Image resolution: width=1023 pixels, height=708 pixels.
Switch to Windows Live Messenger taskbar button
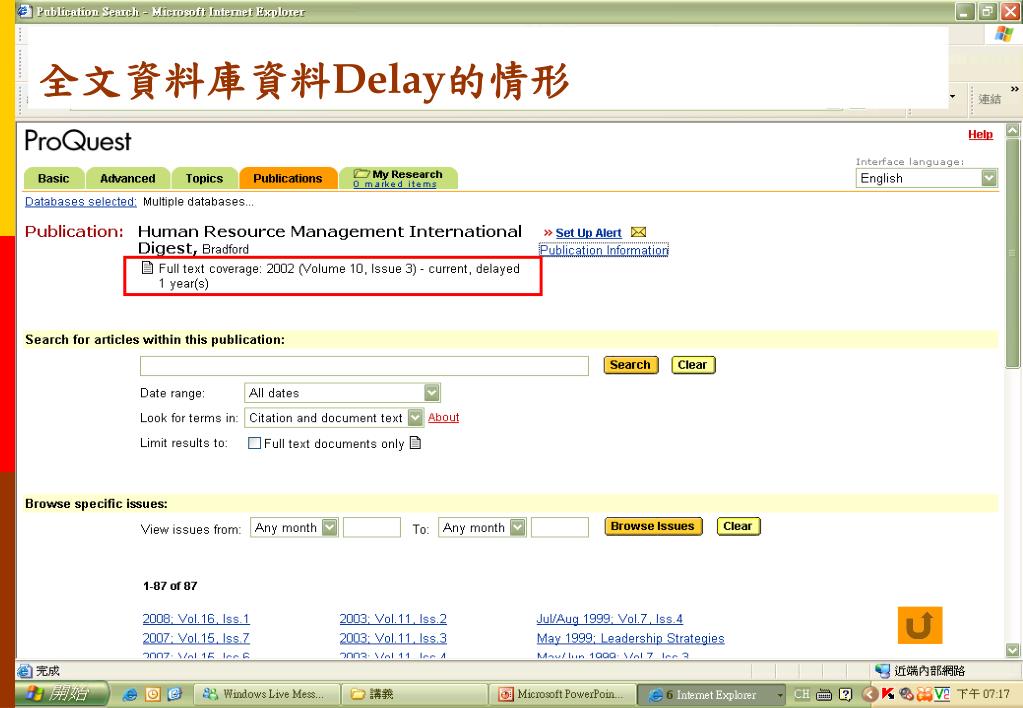coord(267,694)
